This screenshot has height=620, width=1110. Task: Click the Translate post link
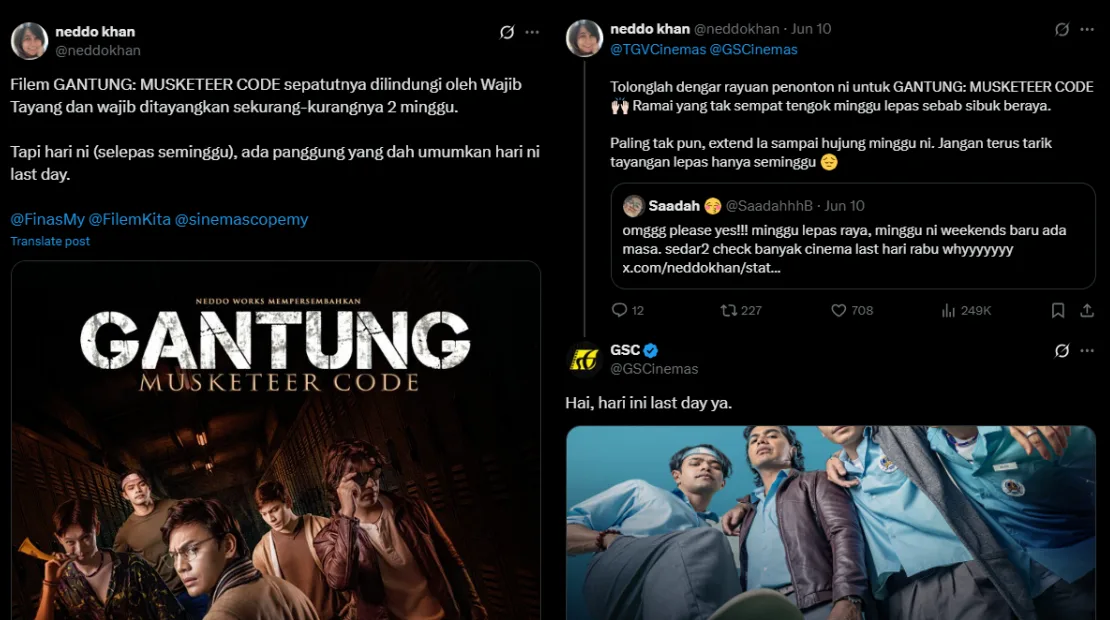tap(50, 241)
